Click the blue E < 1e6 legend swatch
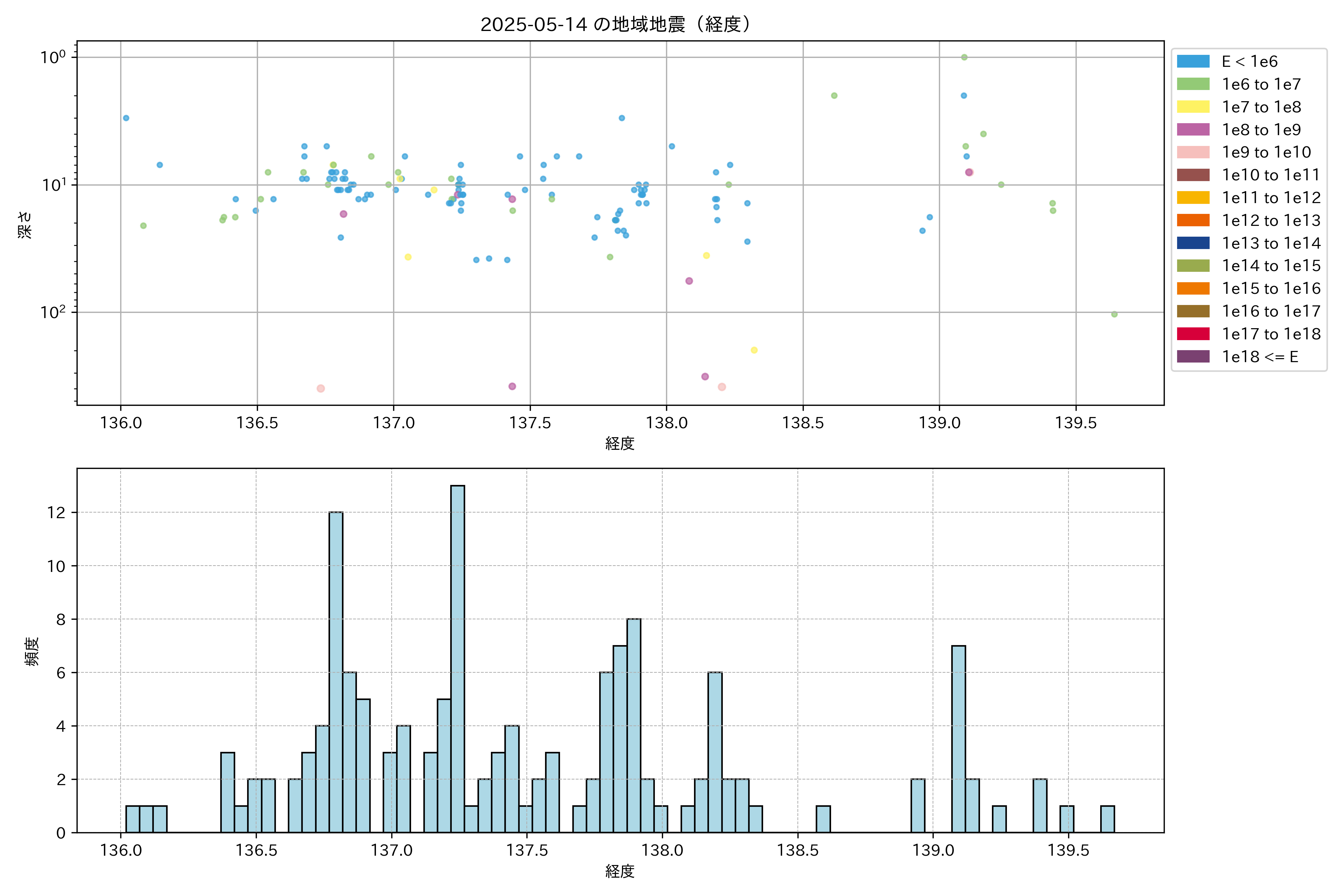 pyautogui.click(x=1192, y=62)
